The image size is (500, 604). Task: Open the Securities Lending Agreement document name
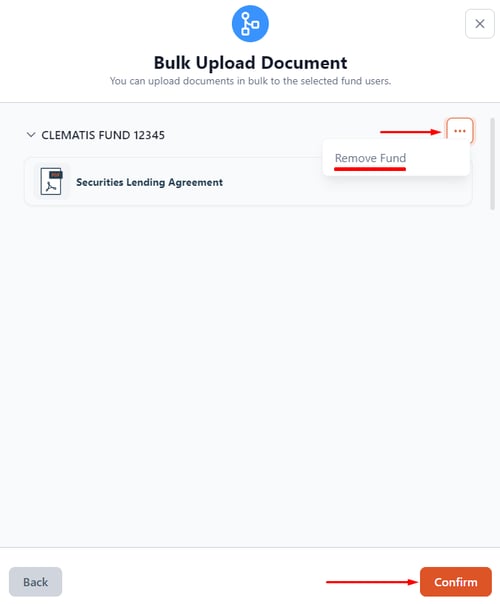(149, 182)
